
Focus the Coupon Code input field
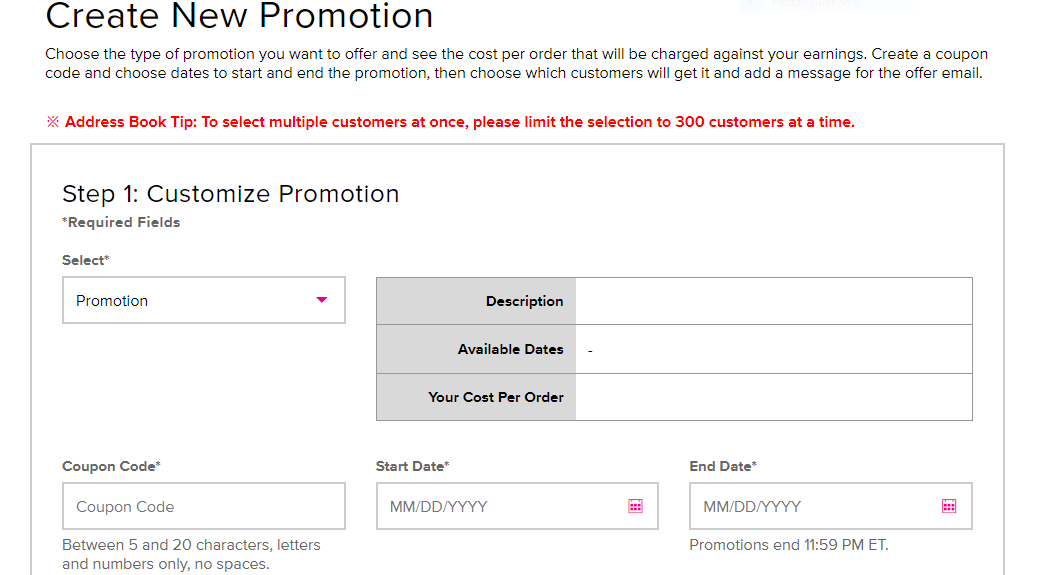coord(204,506)
